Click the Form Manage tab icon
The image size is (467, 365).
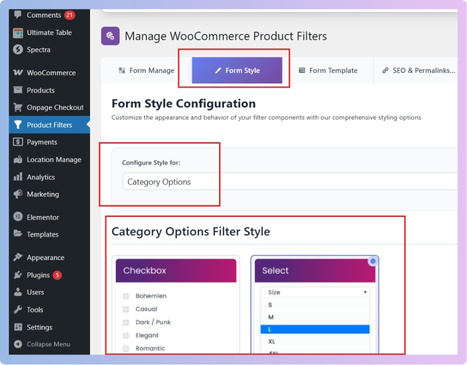(122, 70)
